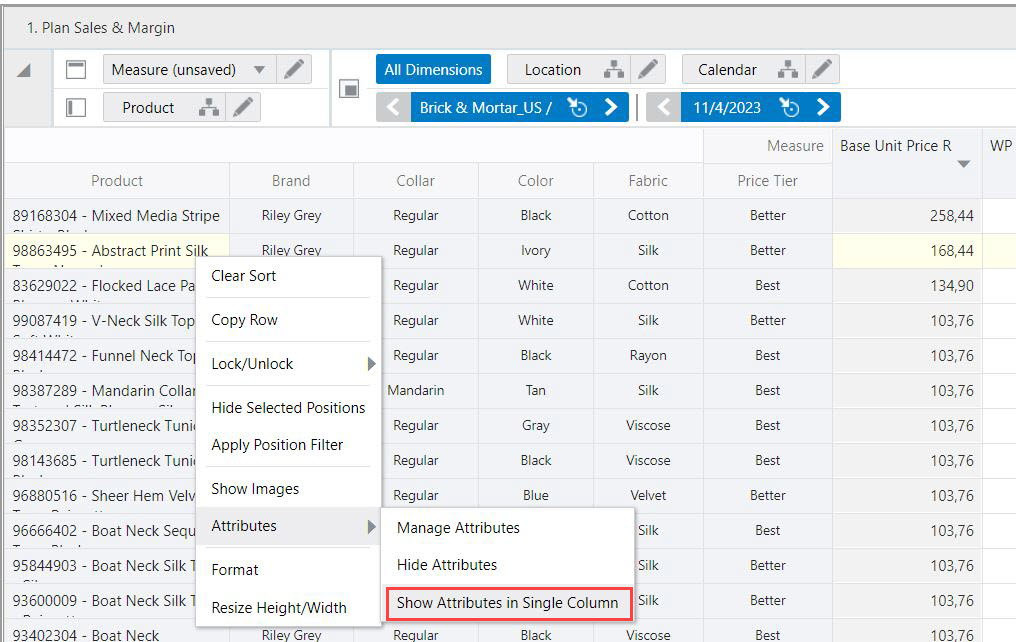The width and height of the screenshot is (1016, 642).
Task: Choose Show Attributes in Single Column
Action: tap(507, 603)
